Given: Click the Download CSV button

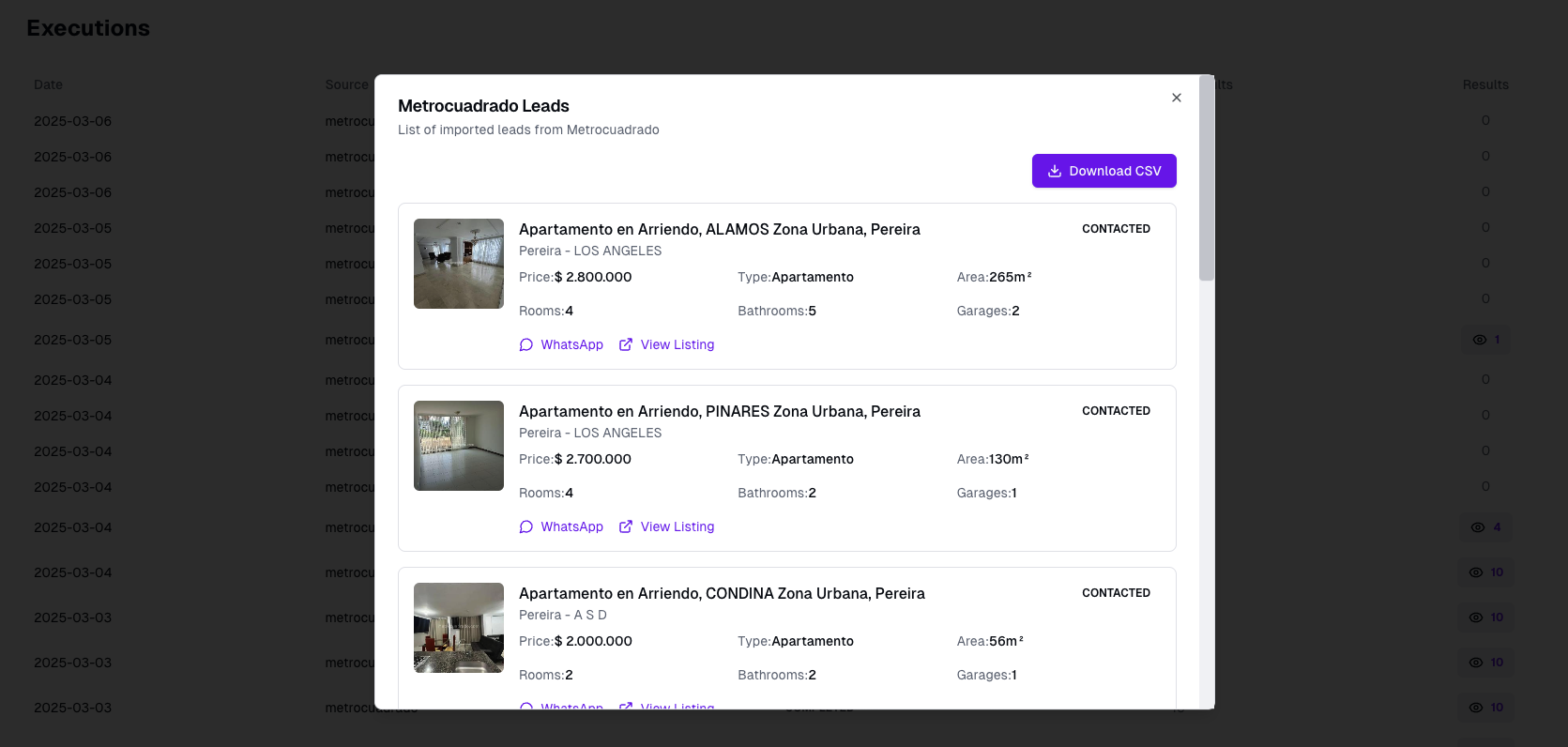Looking at the screenshot, I should pos(1104,171).
